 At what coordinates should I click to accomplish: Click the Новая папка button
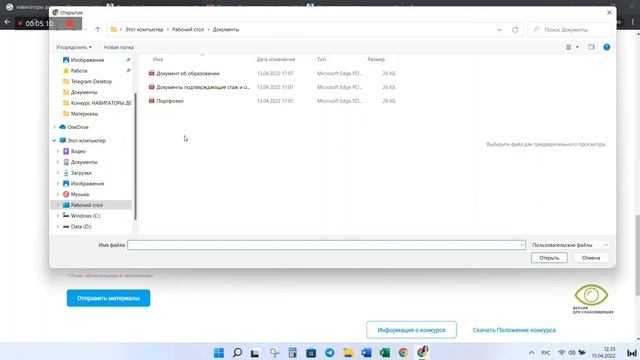(x=119, y=47)
